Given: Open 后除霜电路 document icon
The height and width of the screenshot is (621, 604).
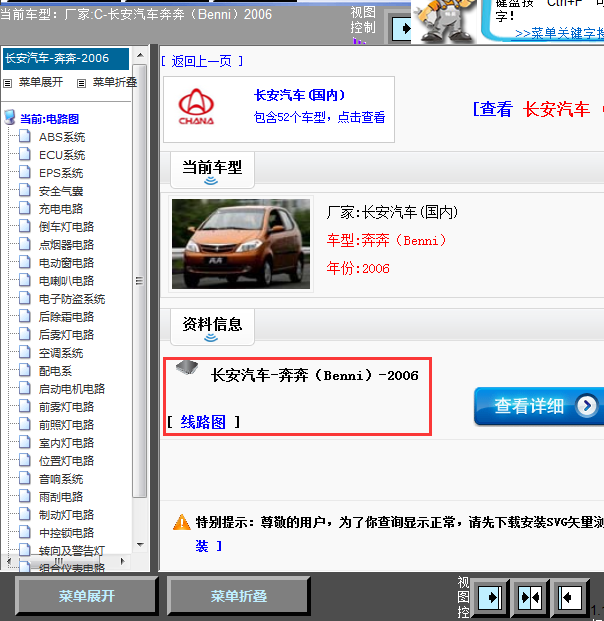Looking at the screenshot, I should click(x=25, y=316).
